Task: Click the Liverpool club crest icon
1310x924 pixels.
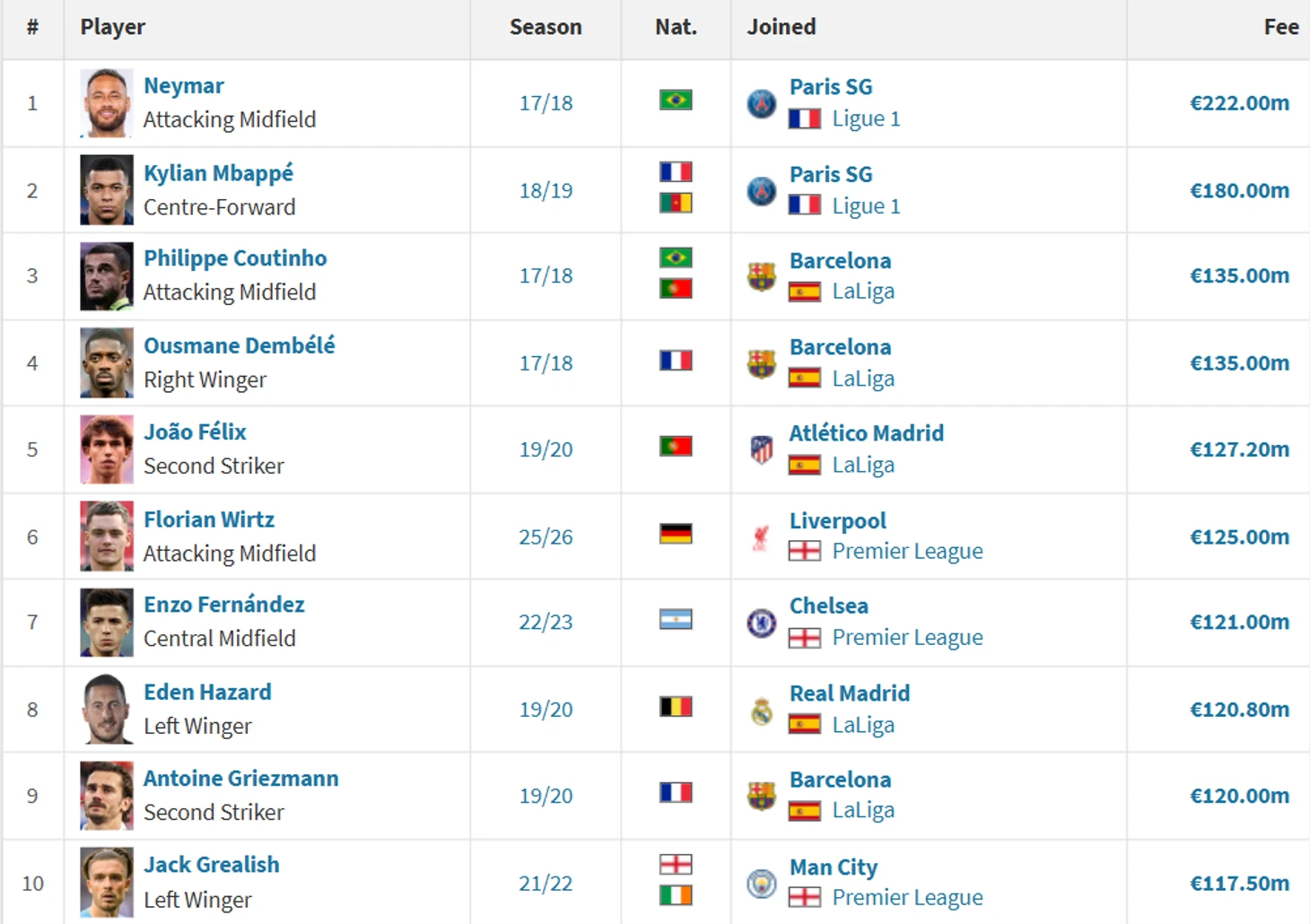Action: click(762, 537)
